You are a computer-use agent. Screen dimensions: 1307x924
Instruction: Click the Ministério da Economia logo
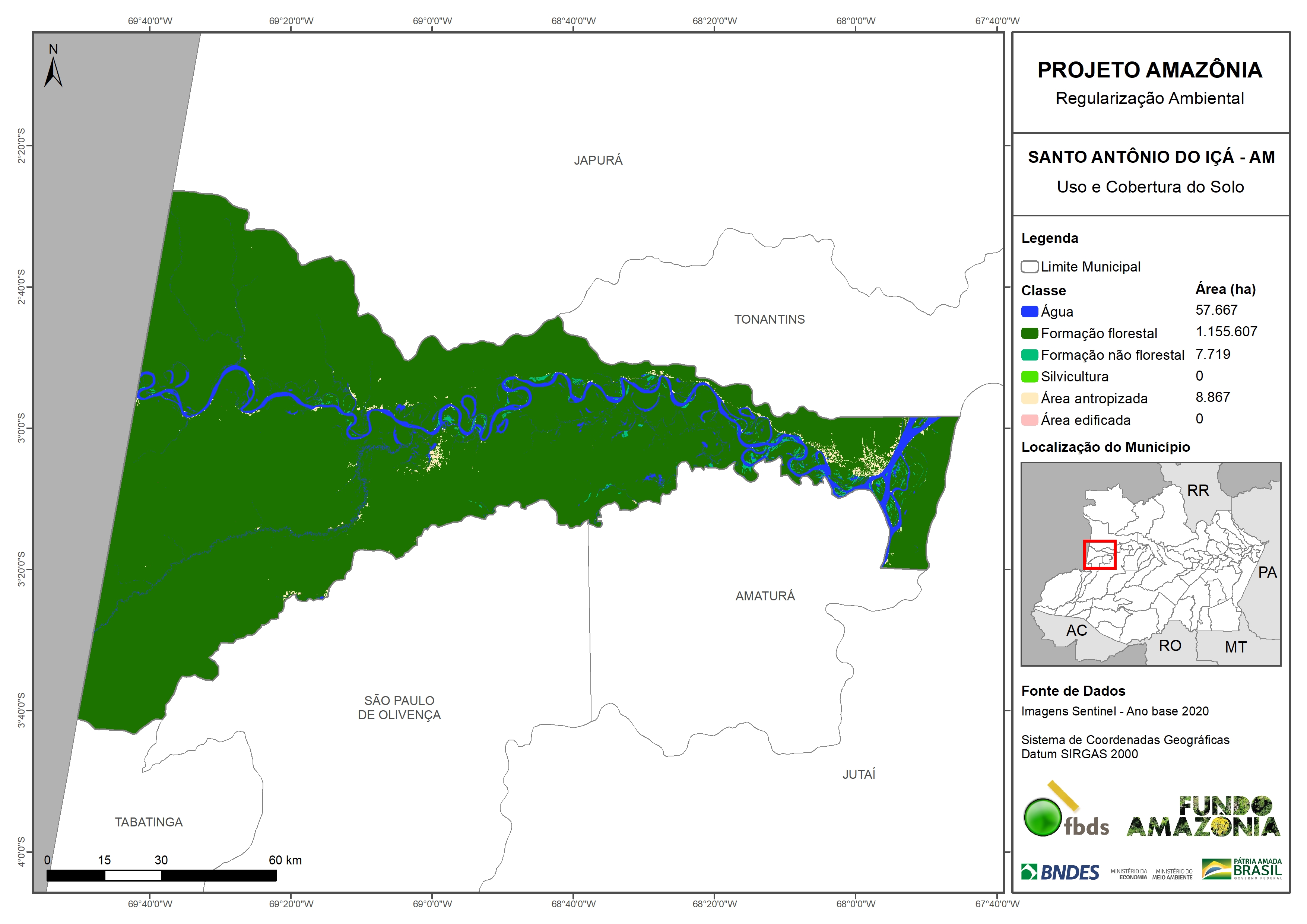point(1129,874)
